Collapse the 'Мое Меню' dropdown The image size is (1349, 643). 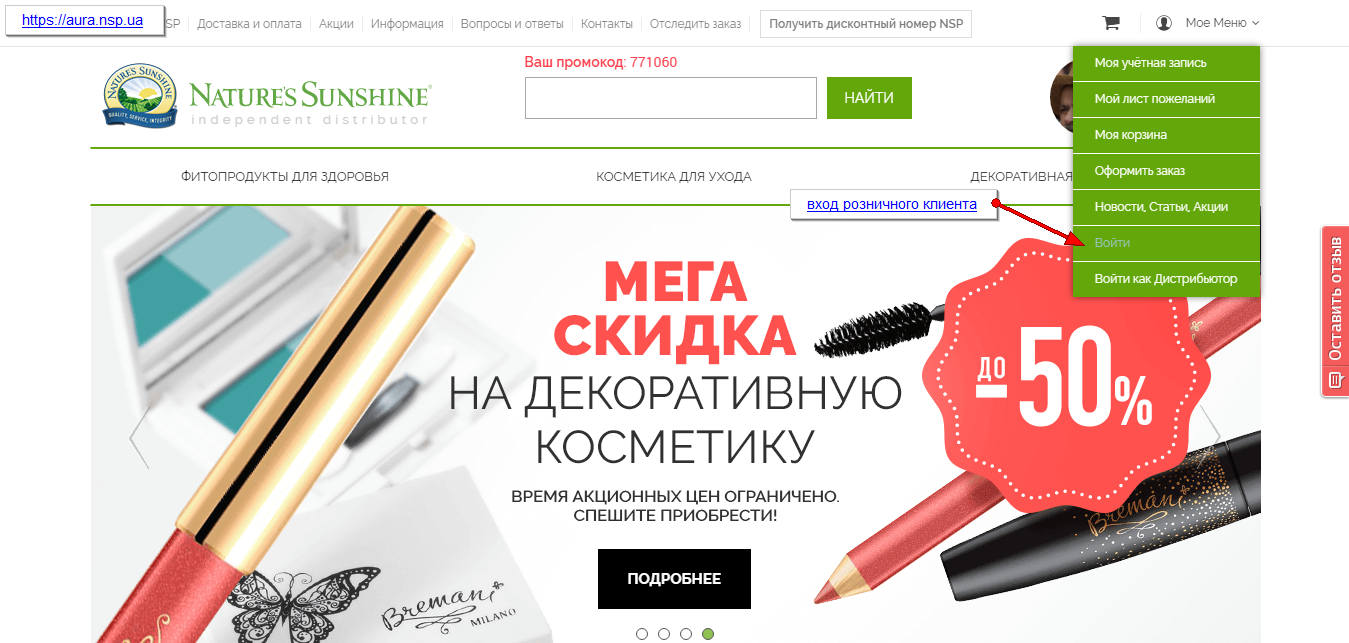(x=1222, y=23)
